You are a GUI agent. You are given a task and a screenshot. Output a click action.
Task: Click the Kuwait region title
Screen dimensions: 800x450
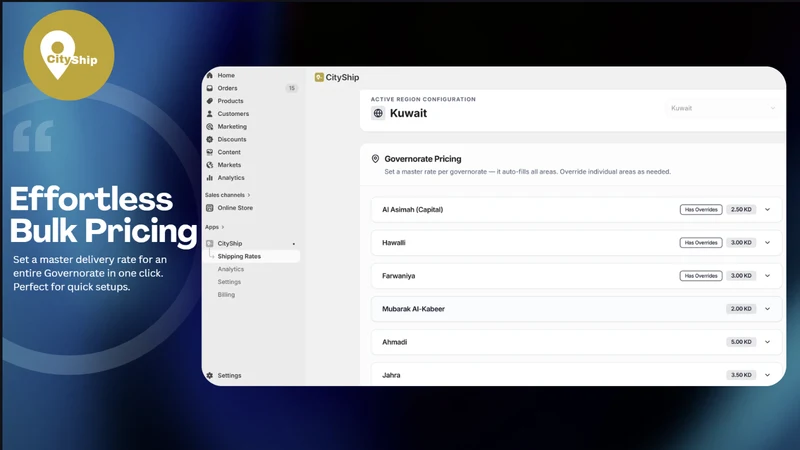pyautogui.click(x=408, y=113)
